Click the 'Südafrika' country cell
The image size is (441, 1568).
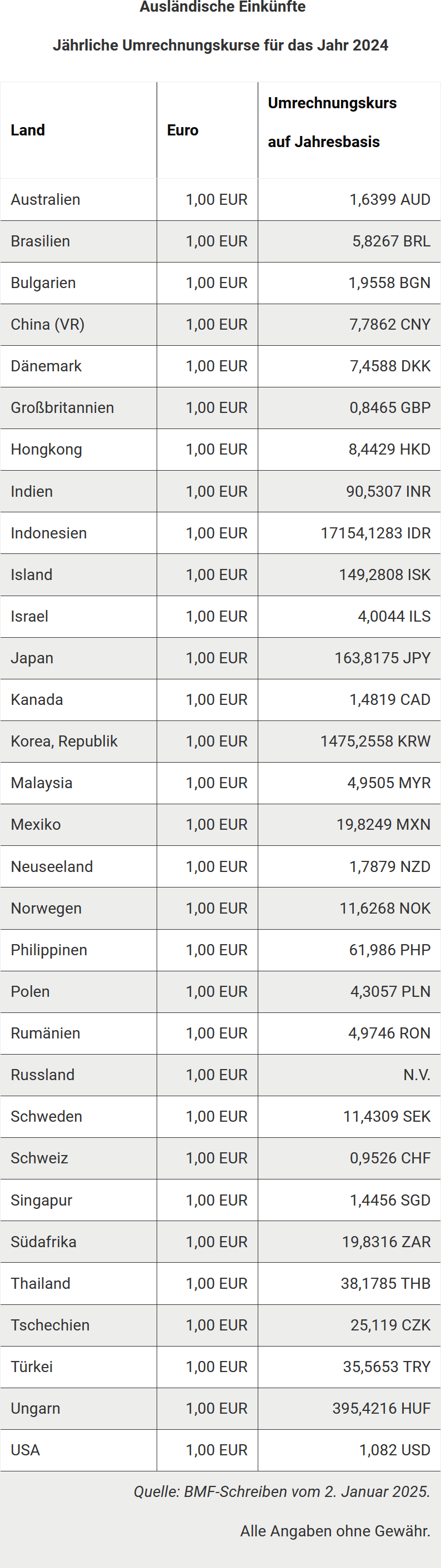(44, 1242)
